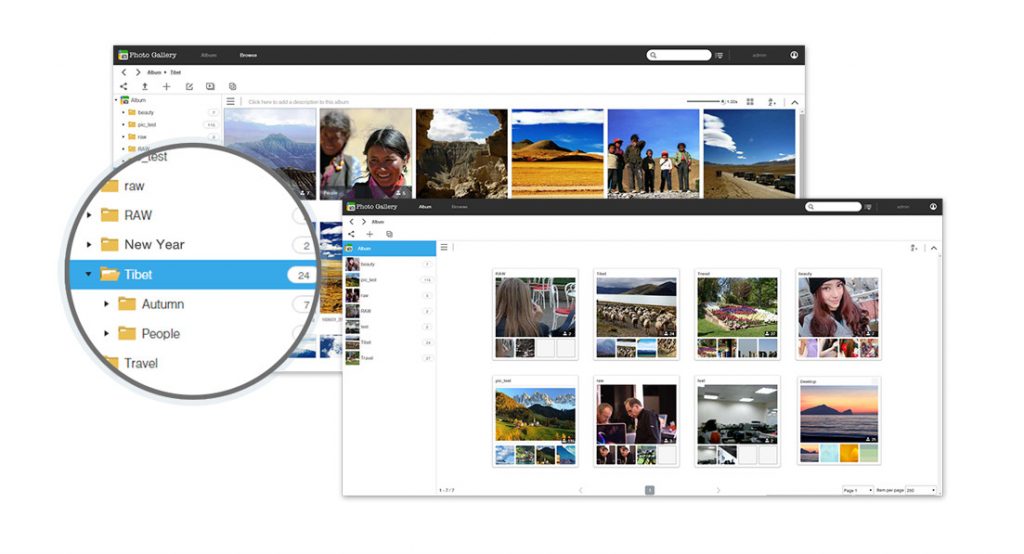Open the Page 1 dropdown
1024x554 pixels.
[x=857, y=490]
